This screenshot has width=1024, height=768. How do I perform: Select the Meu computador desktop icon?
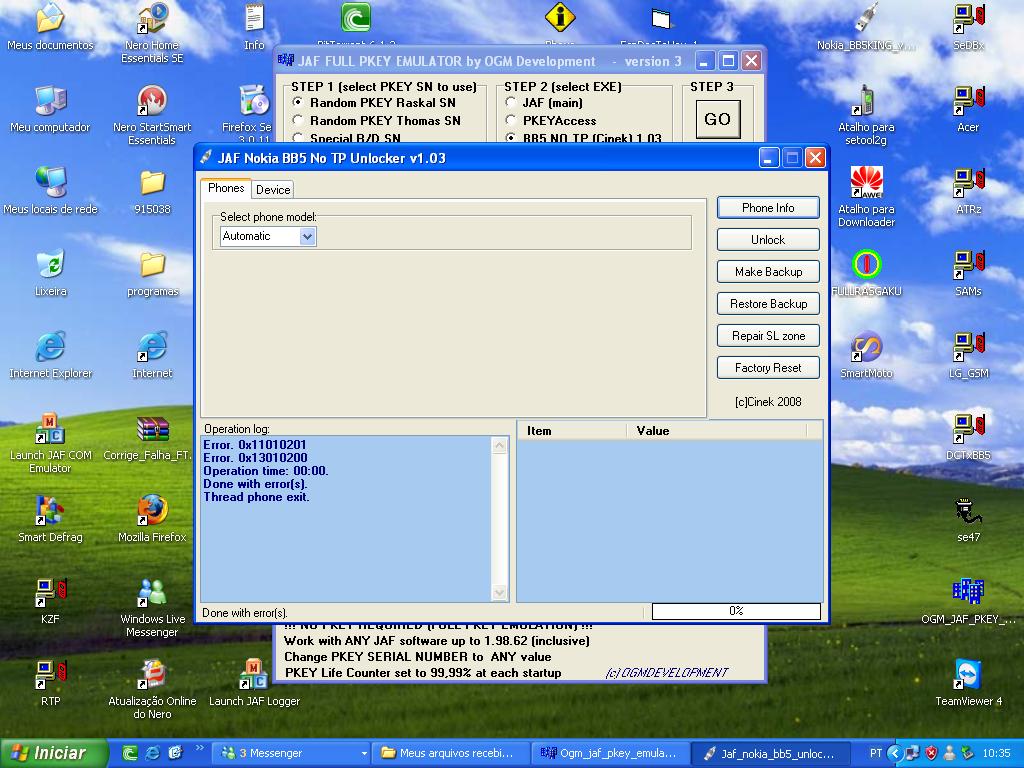click(x=50, y=108)
